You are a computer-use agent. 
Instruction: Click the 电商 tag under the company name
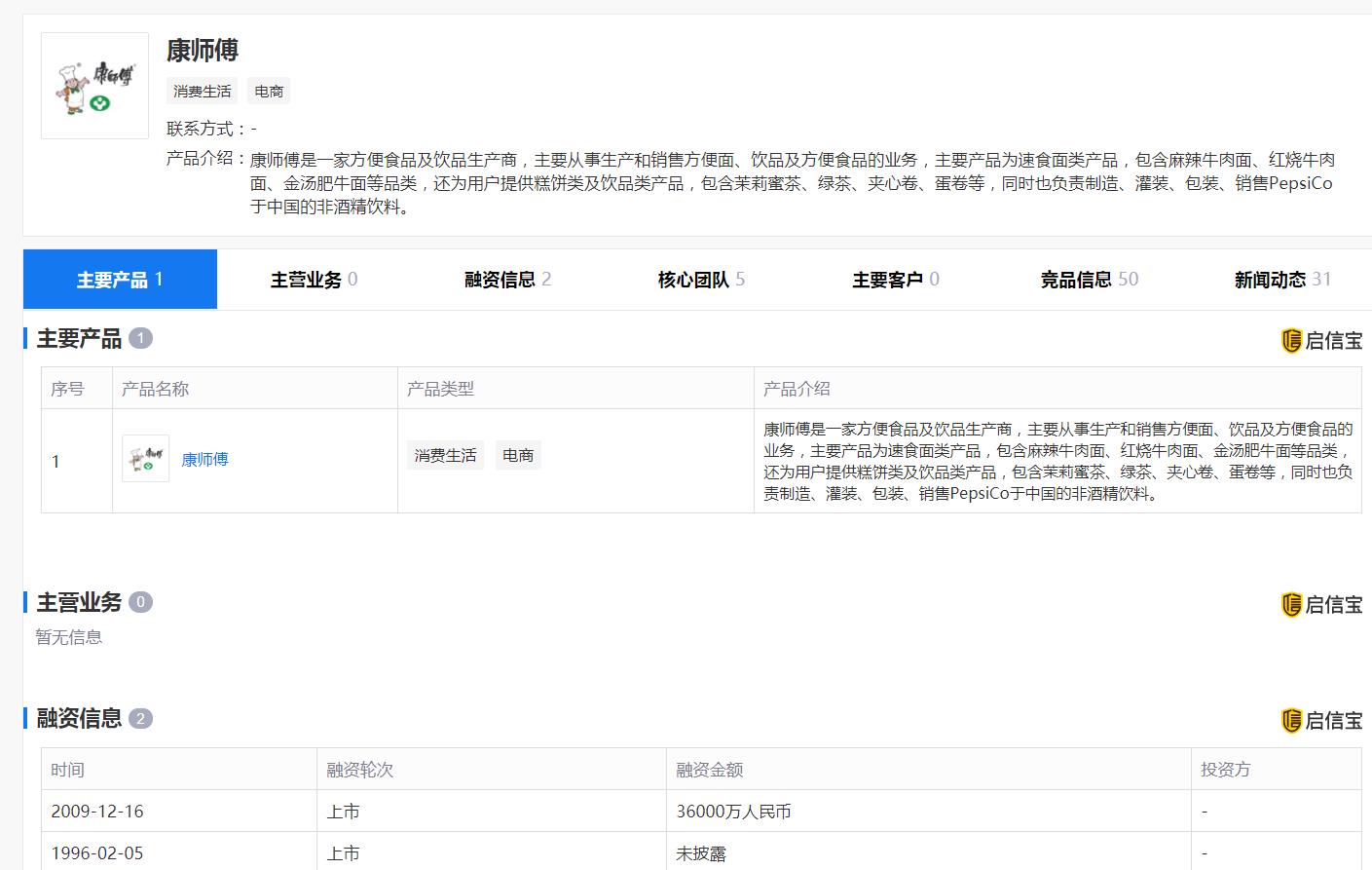pyautogui.click(x=269, y=92)
